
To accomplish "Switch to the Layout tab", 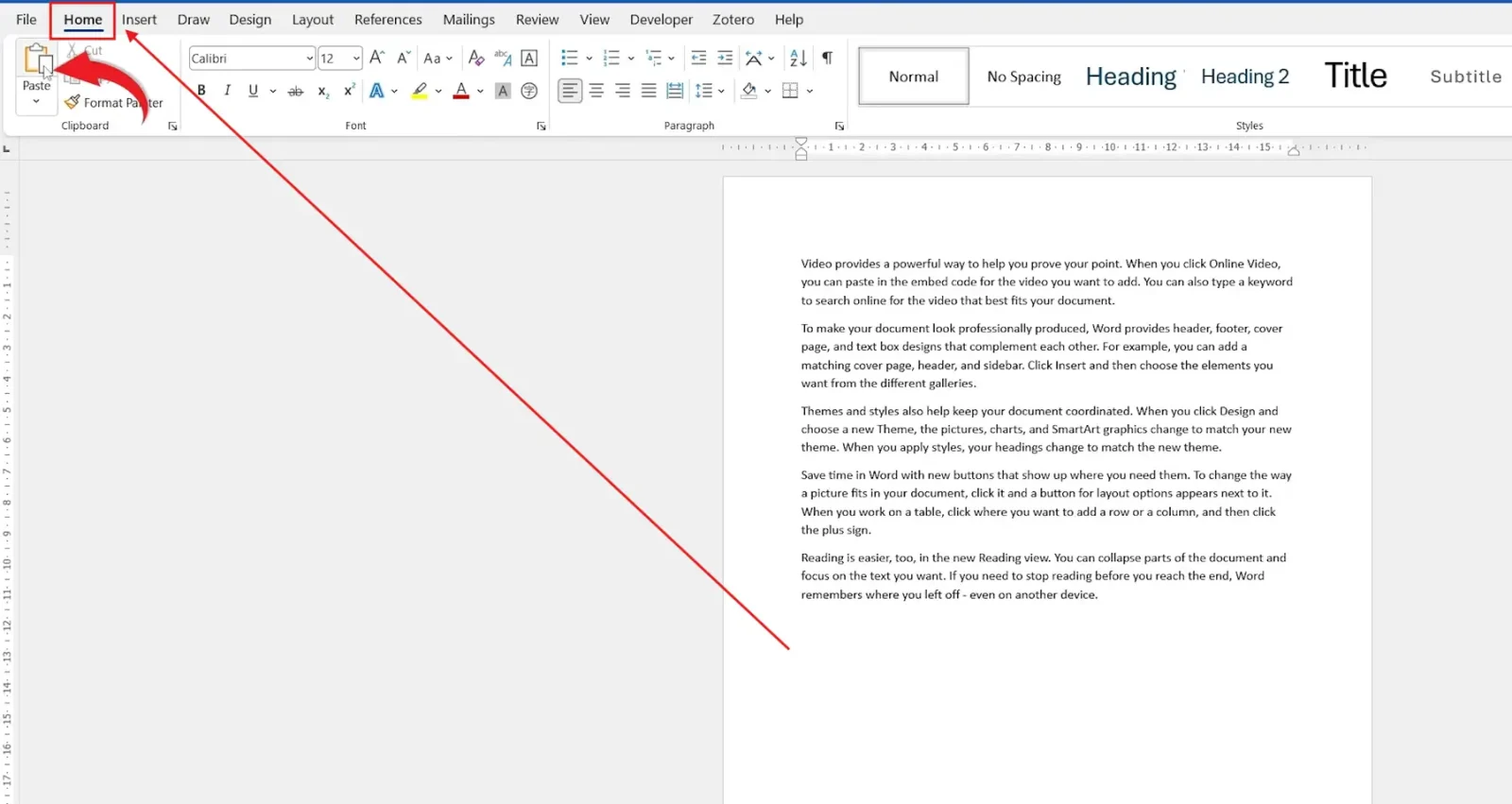I will coord(313,19).
